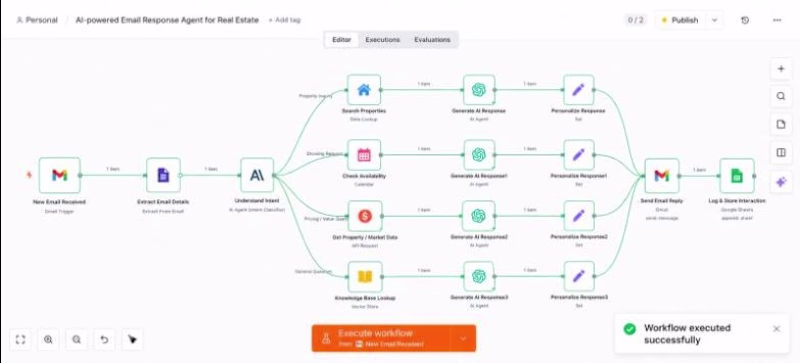Screen dimensions: 800x363
Task: Click the Execute workflow button
Action: [x=381, y=338]
